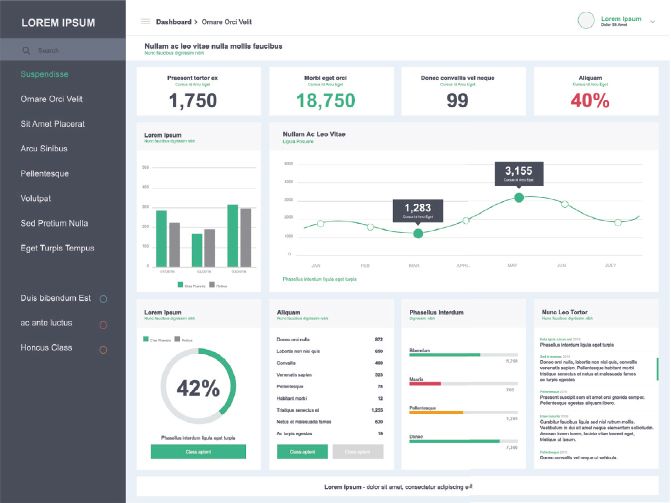The height and width of the screenshot is (503, 671).
Task: Select Suspendisse in the sidebar
Action: pyautogui.click(x=44, y=74)
